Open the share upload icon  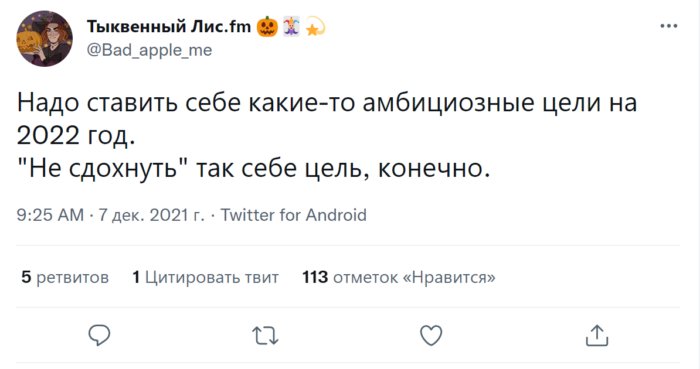[597, 336]
